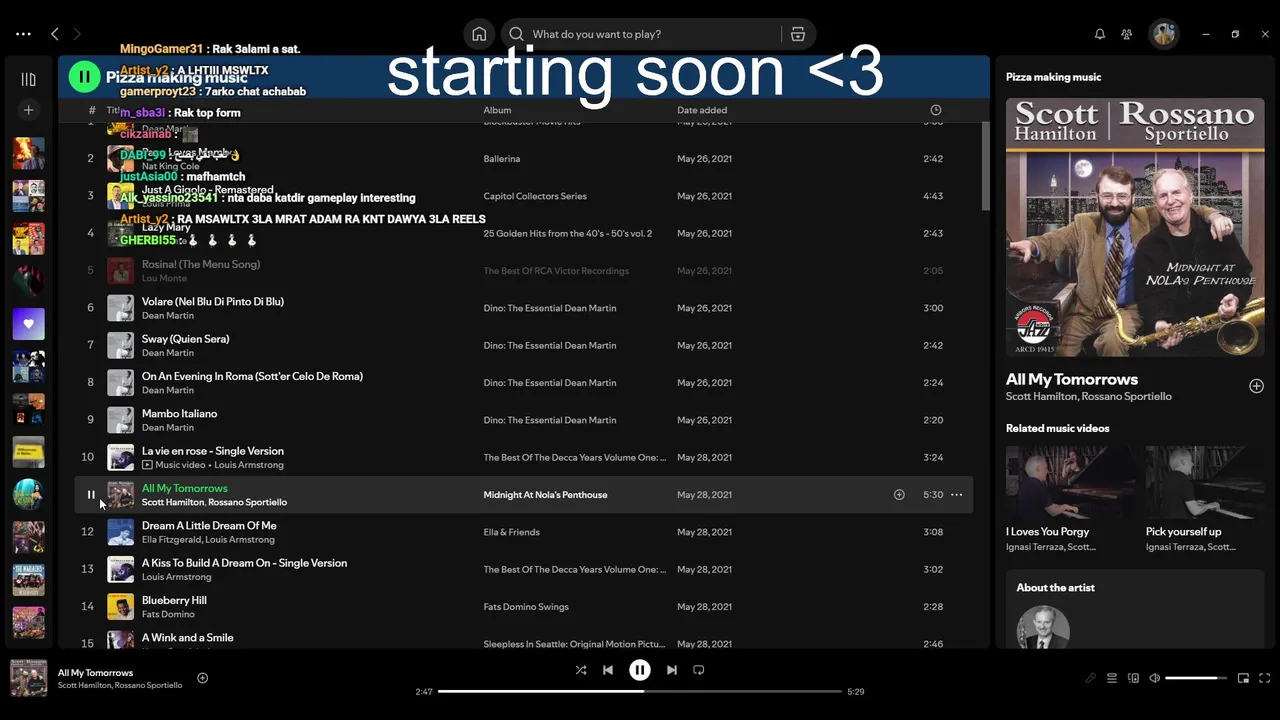Screen dimensions: 1280x720
Task: Open Scott Hamilton artist link in track row
Action: coord(173,502)
